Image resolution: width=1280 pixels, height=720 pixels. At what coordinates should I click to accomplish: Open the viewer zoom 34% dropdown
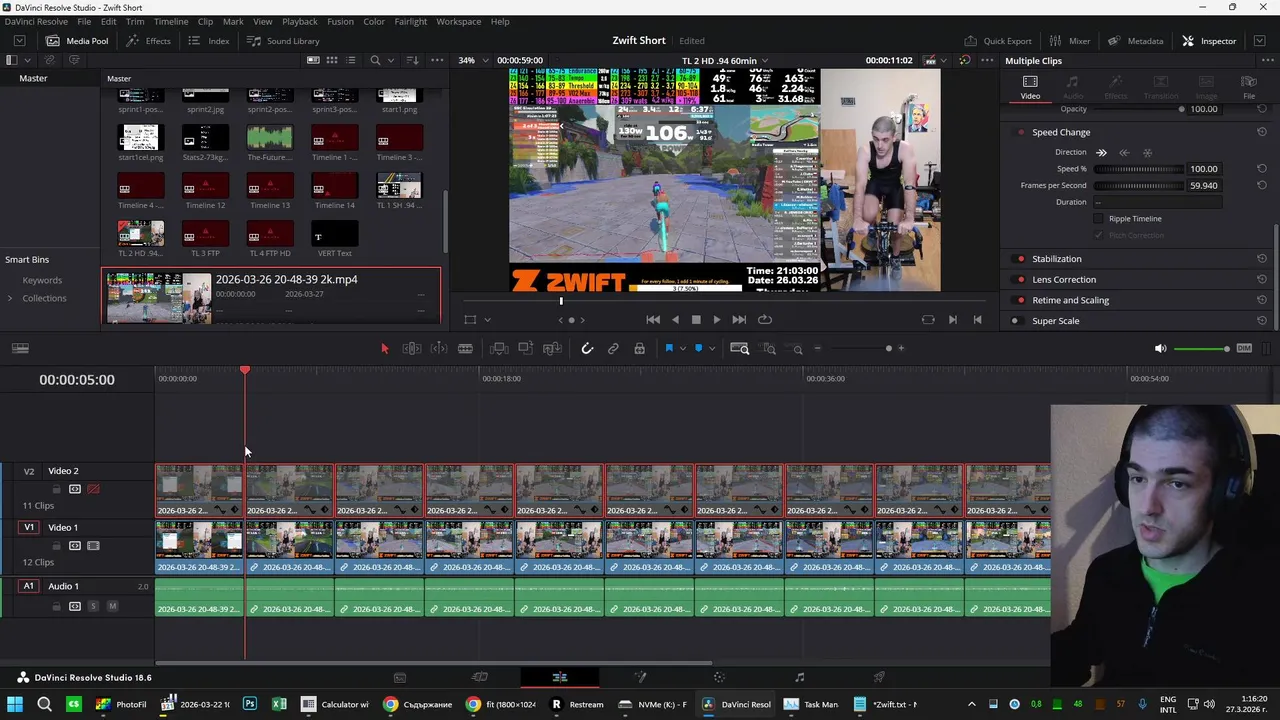(473, 60)
